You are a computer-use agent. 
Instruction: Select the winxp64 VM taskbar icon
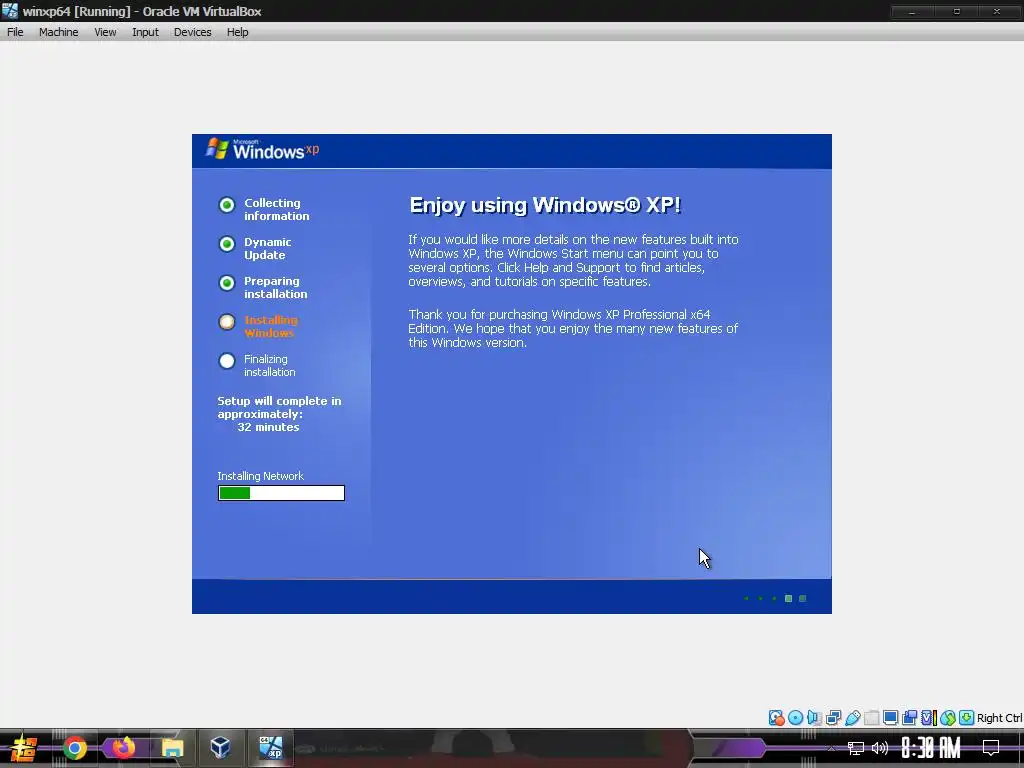(270, 748)
